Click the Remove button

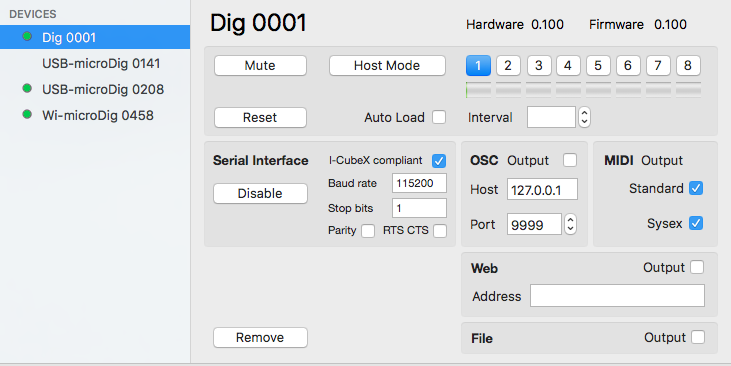coord(260,338)
